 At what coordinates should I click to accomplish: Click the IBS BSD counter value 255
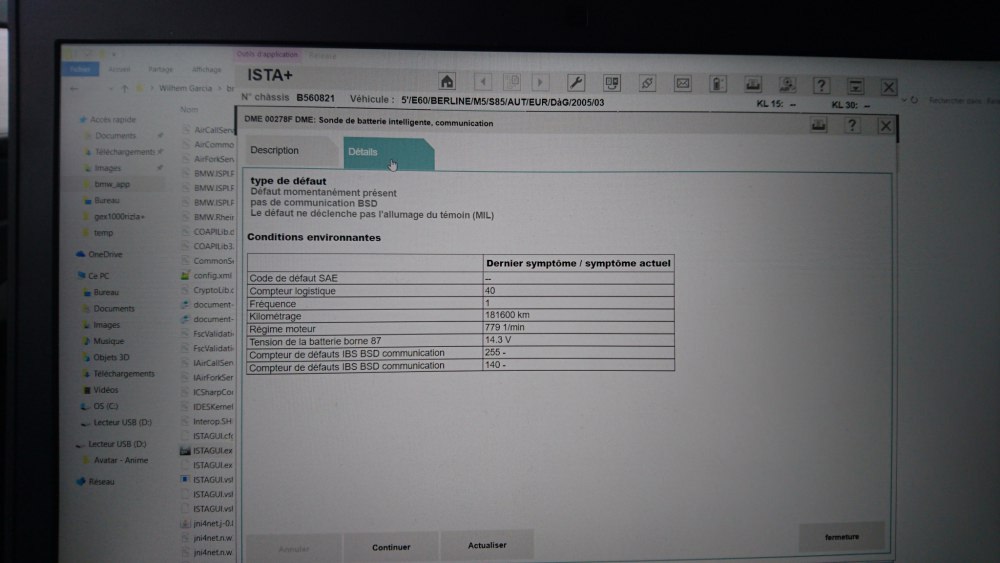click(495, 352)
